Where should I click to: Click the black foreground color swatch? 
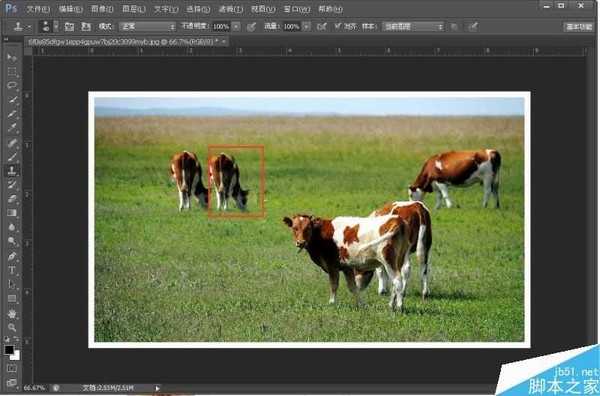click(9, 350)
